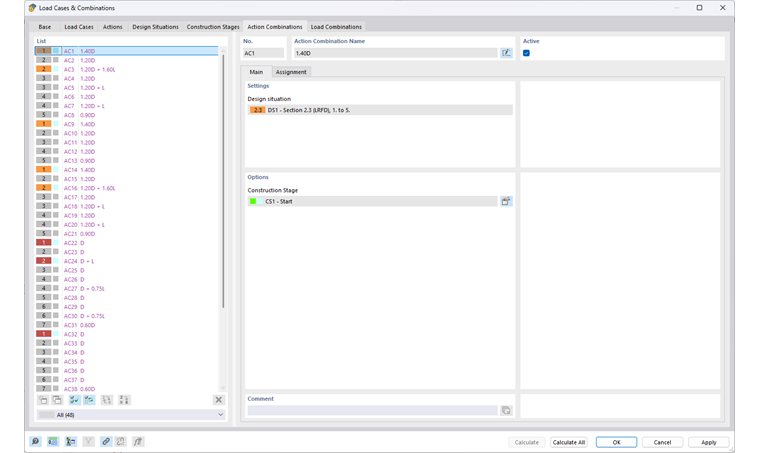Toggle the small checkbox square on the AC2 row

pos(56,60)
